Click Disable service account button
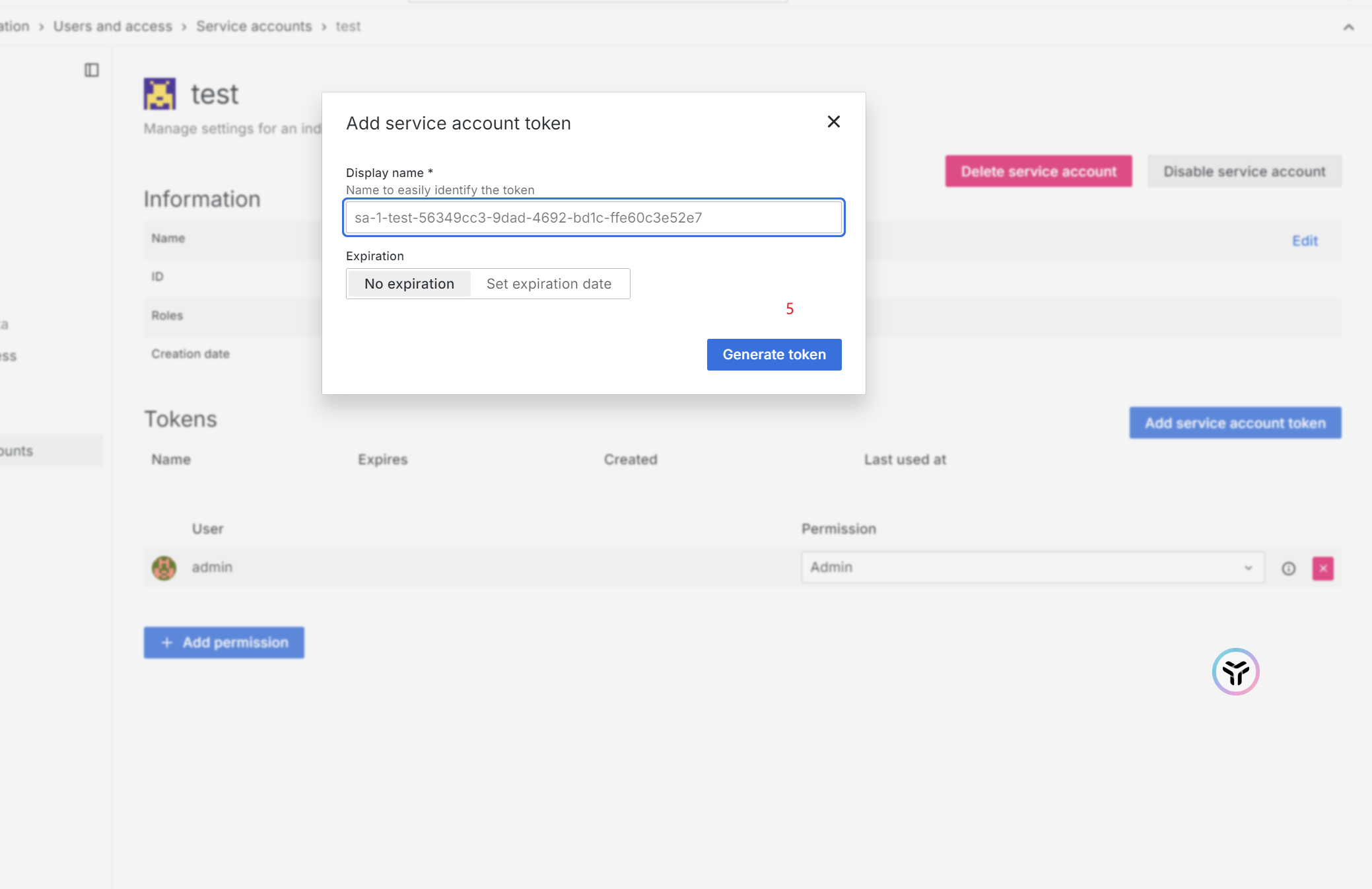This screenshot has height=889, width=1372. [1244, 172]
